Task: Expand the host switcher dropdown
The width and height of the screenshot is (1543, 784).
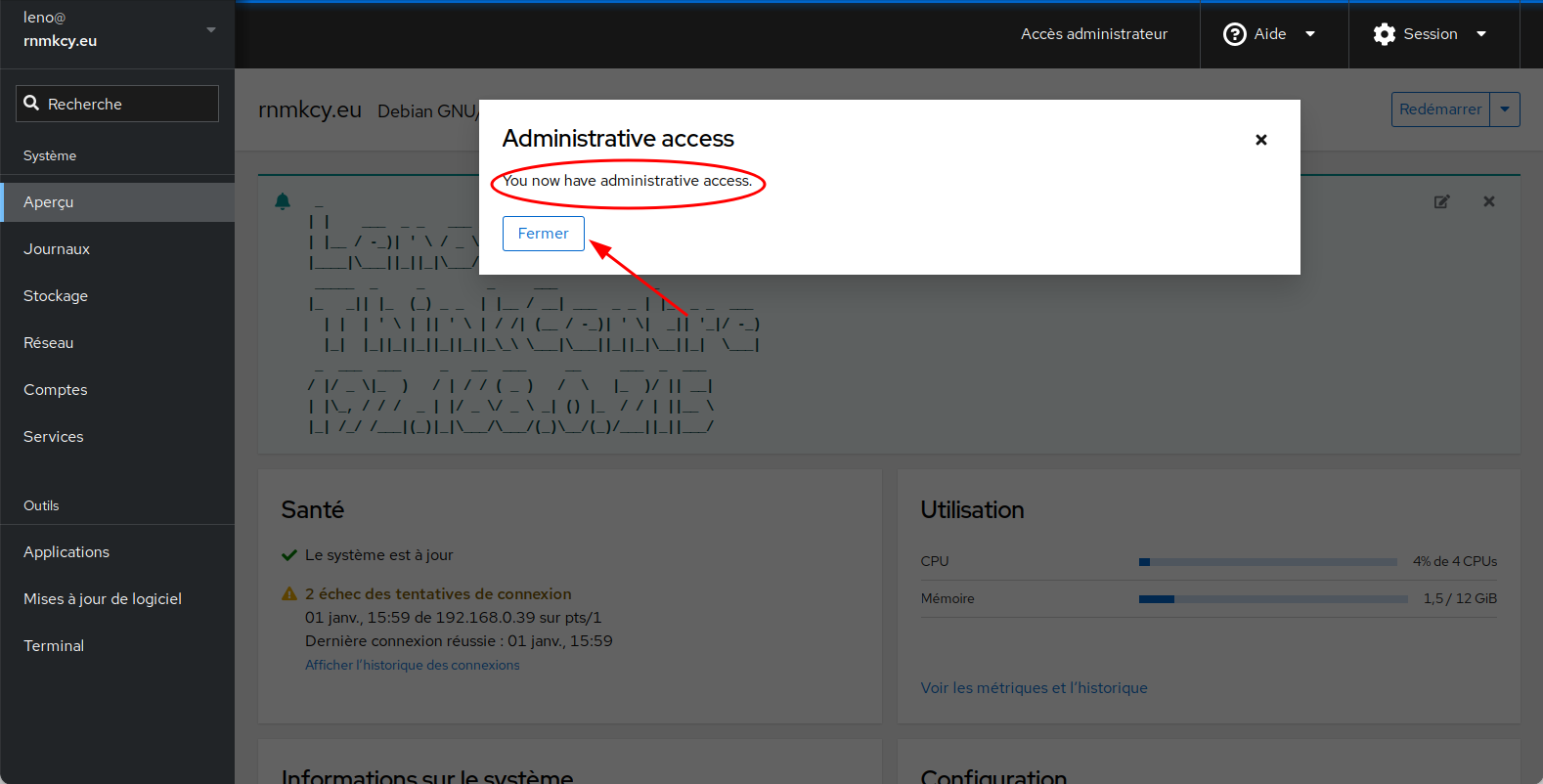Action: [x=210, y=29]
